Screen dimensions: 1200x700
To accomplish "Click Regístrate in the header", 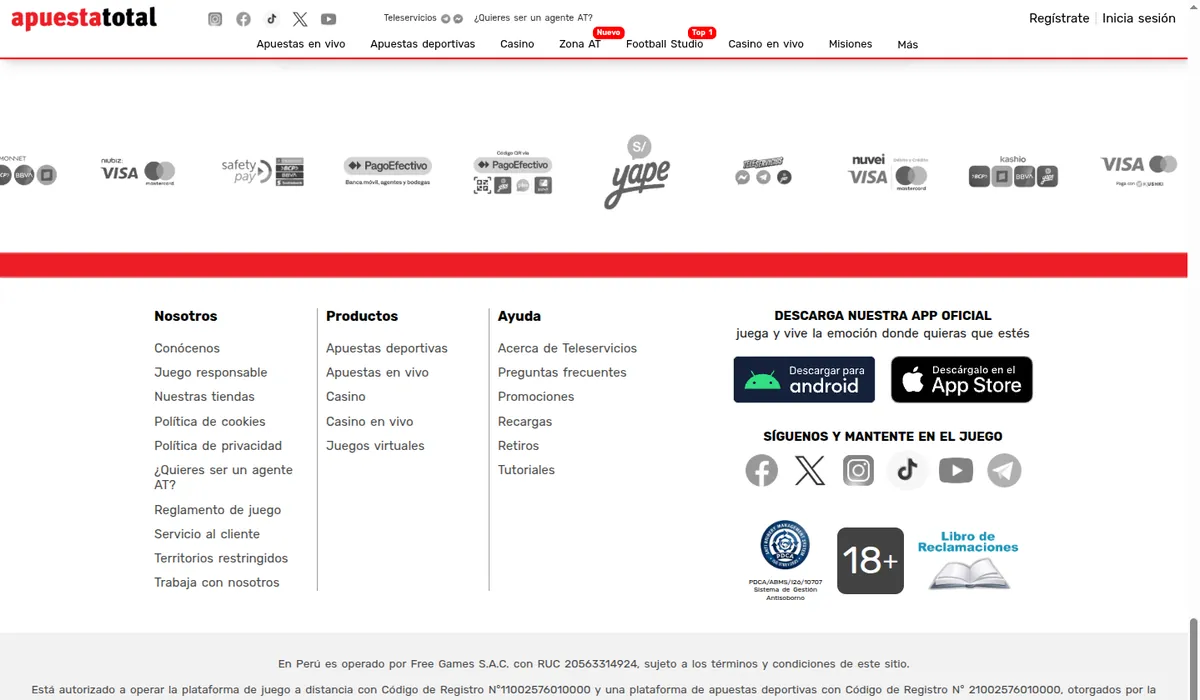I will point(1059,18).
